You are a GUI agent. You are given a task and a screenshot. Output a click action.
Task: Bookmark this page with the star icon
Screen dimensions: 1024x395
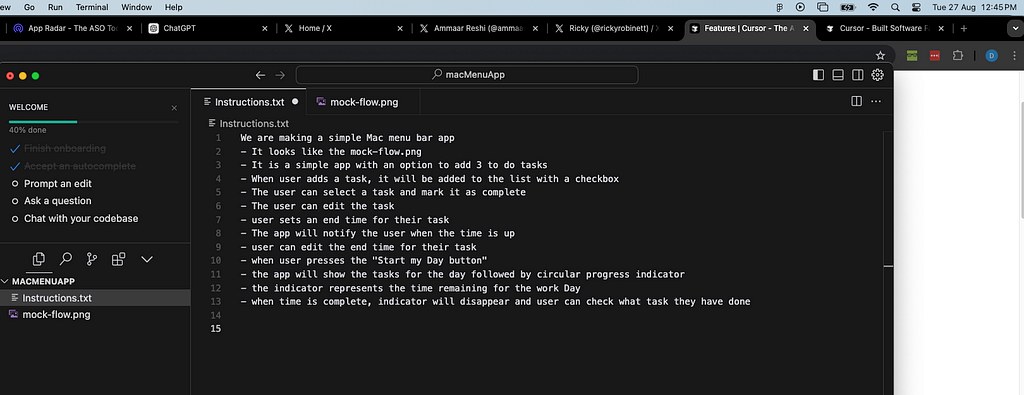click(x=880, y=55)
